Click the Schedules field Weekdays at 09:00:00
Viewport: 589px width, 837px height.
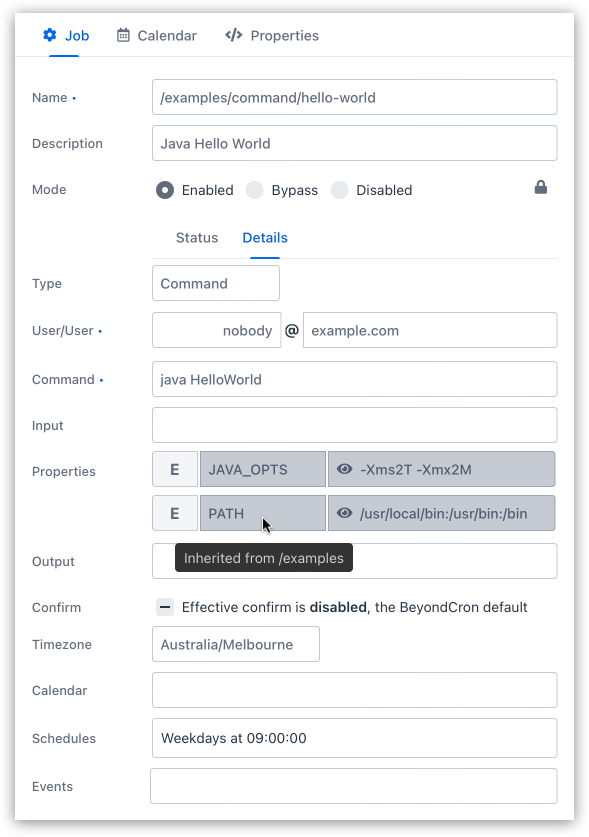tap(355, 738)
